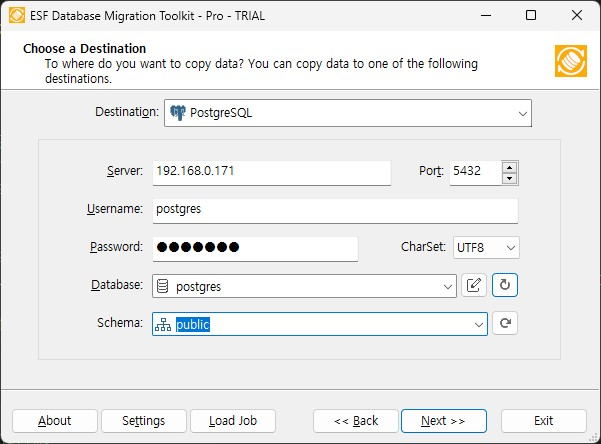Maximize the ESF toolkit window
The height and width of the screenshot is (444, 601).
pyautogui.click(x=531, y=15)
